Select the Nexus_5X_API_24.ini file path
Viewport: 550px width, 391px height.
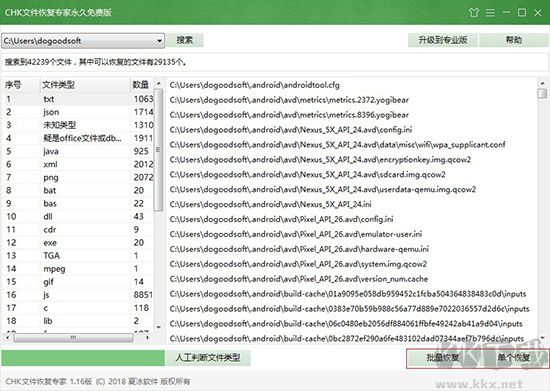point(270,204)
